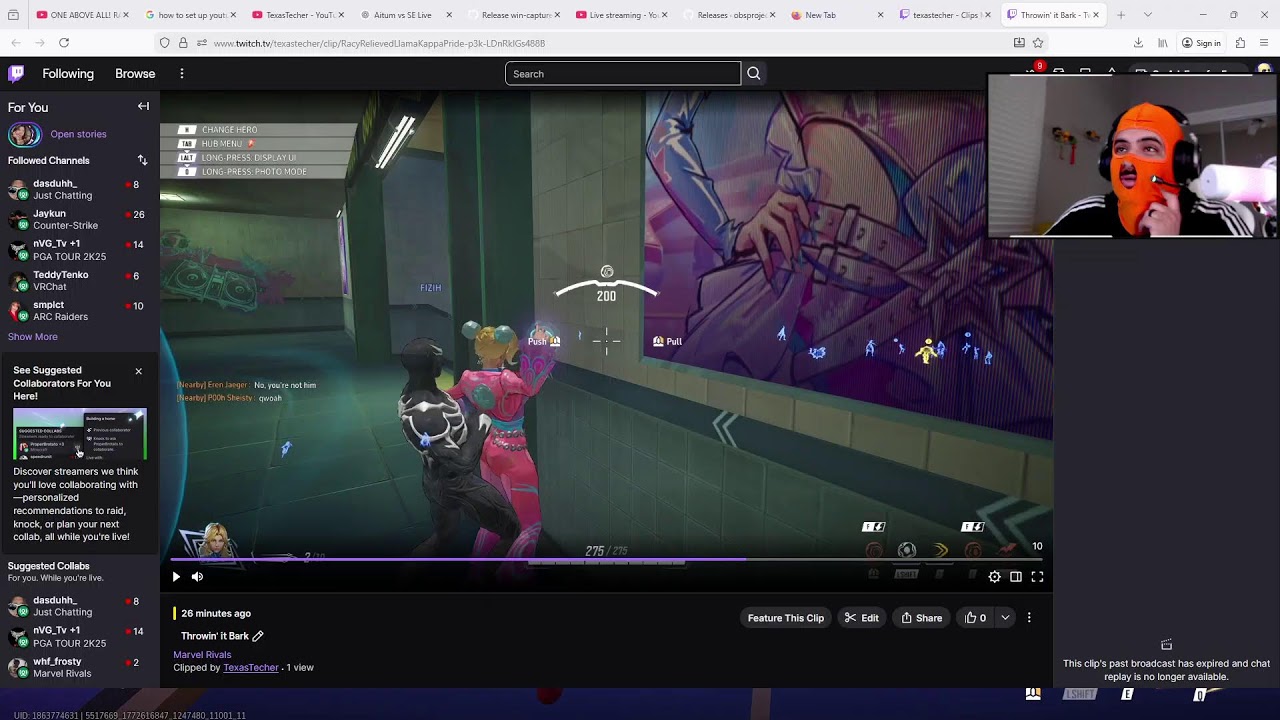This screenshot has height=720, width=1280.
Task: Open Jaykun Counter-Strike channel
Action: pyautogui.click(x=79, y=219)
